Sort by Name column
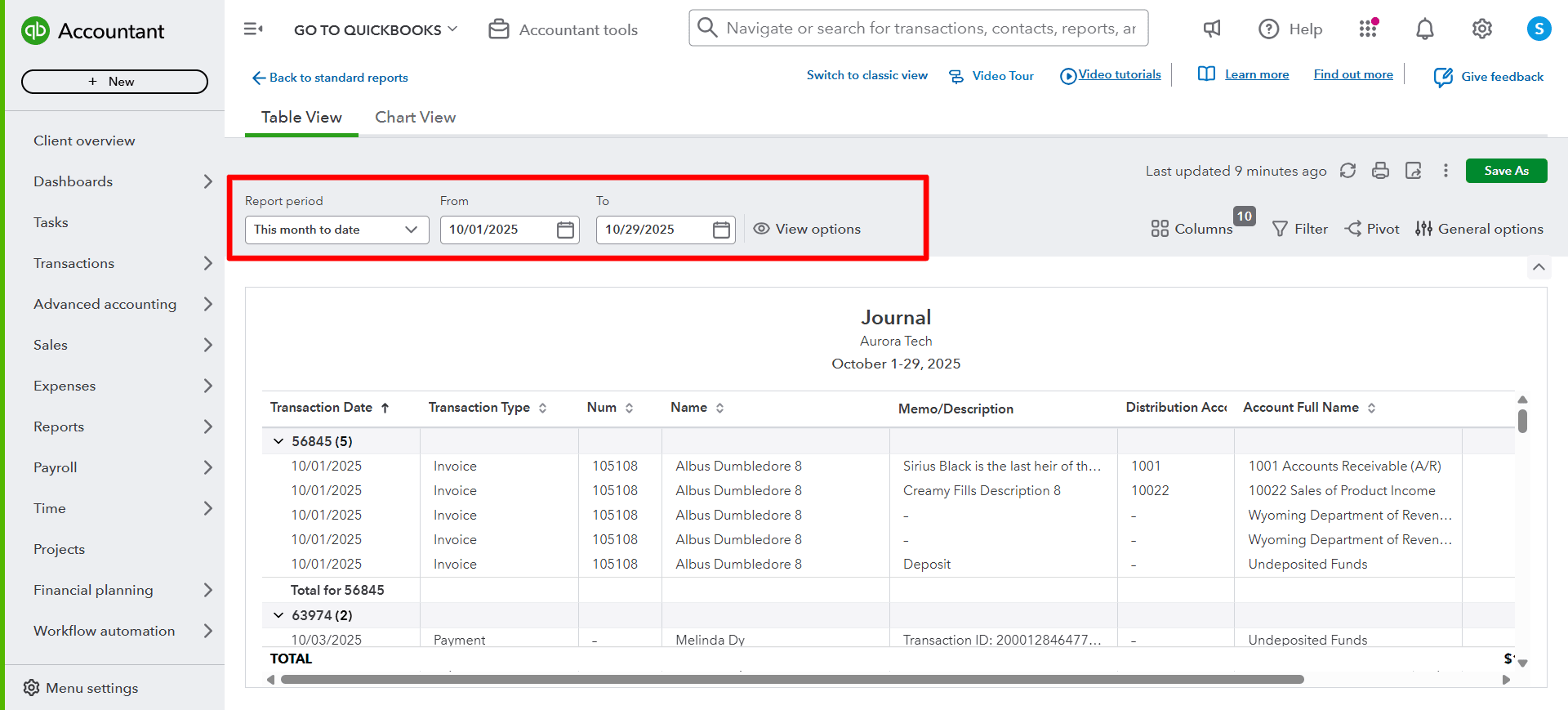The width and height of the screenshot is (1568, 710). pos(697,408)
